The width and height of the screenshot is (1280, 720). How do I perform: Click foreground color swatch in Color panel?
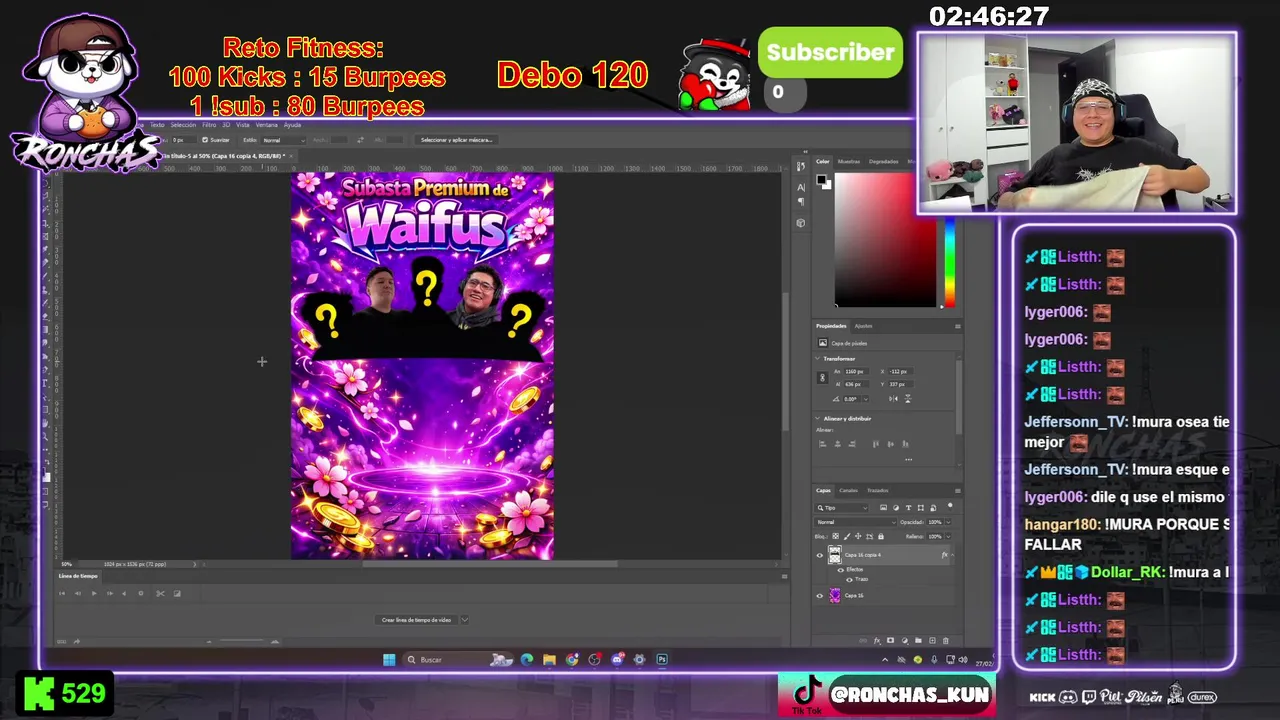[821, 179]
